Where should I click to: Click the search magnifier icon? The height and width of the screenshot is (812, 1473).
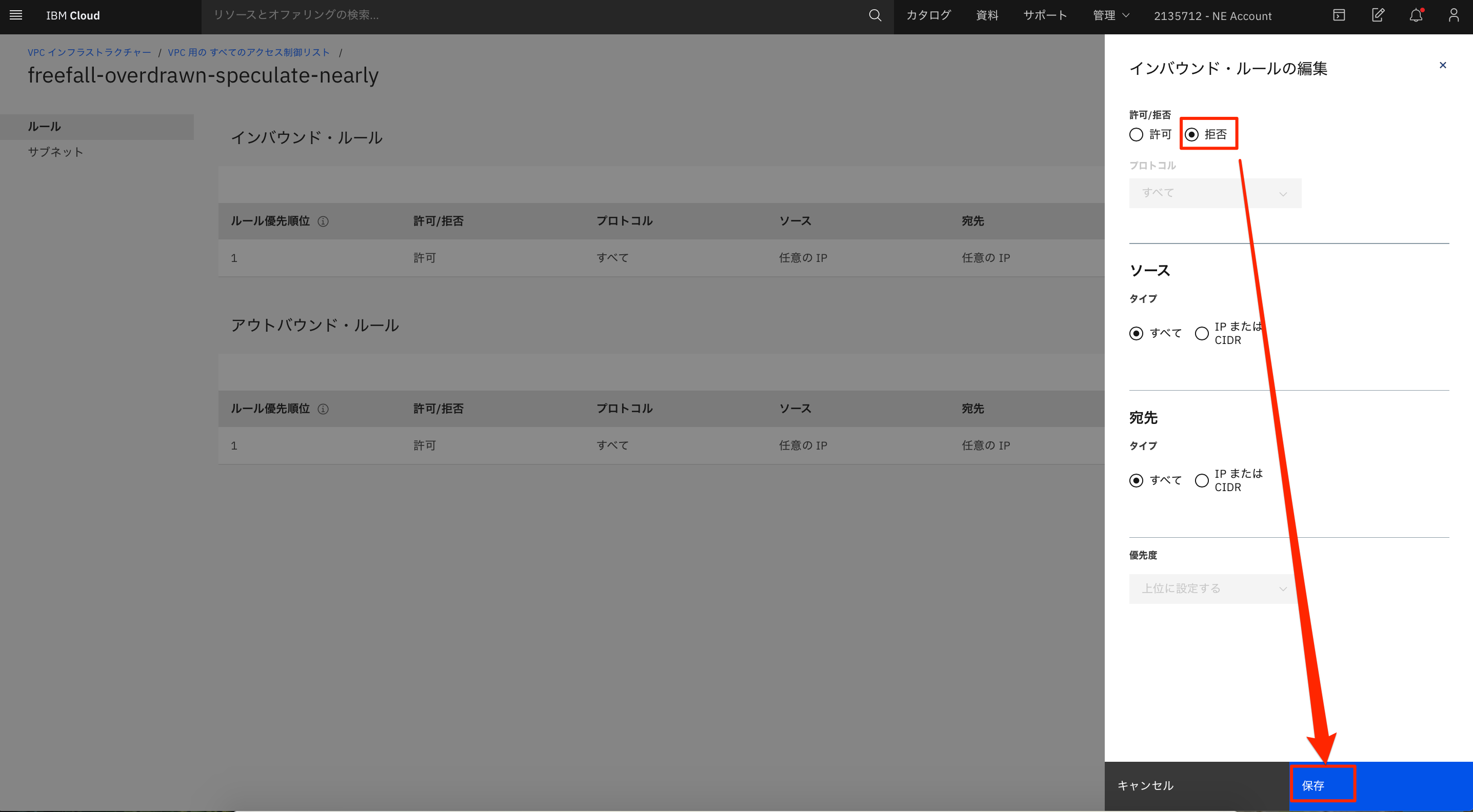pos(874,15)
